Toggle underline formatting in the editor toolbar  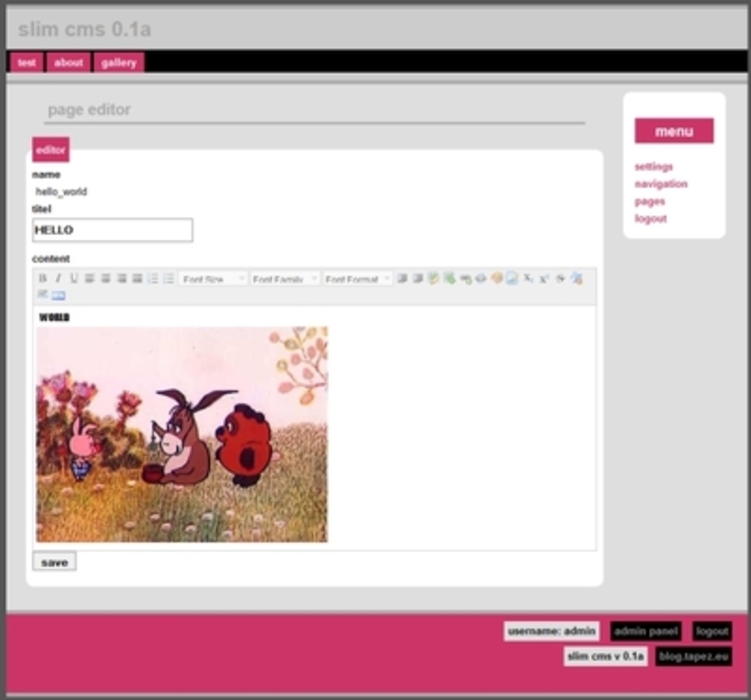(x=74, y=278)
